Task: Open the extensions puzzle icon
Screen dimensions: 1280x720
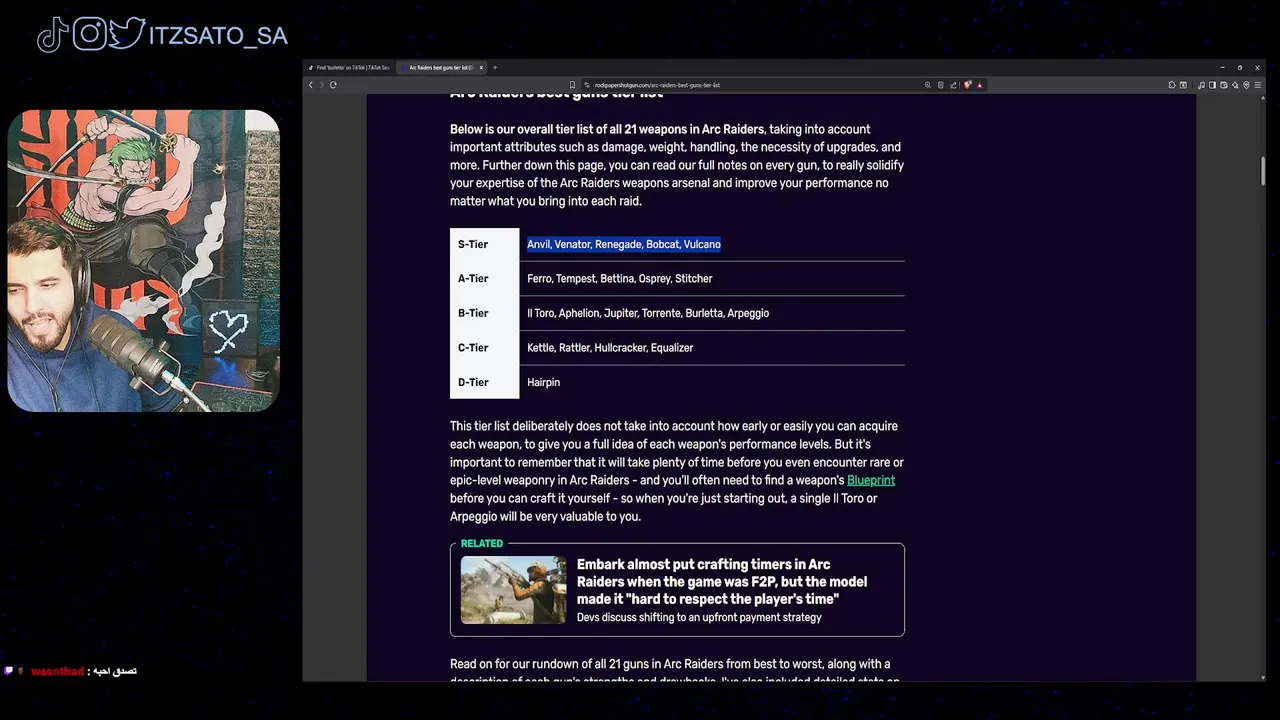Action: tap(1172, 85)
